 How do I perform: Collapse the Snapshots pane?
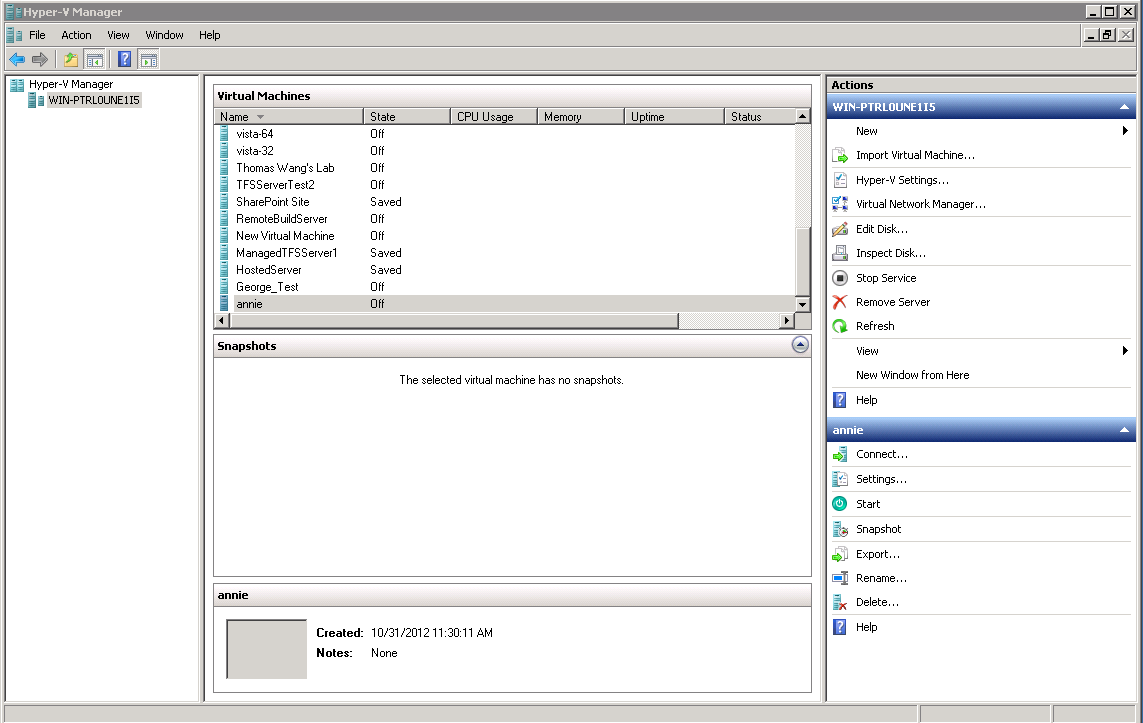(x=799, y=345)
